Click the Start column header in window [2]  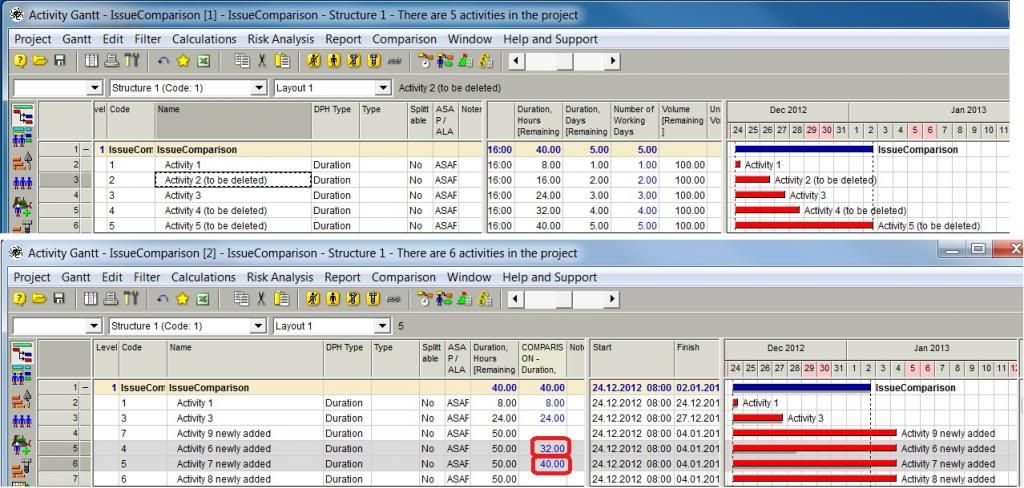pyautogui.click(x=632, y=359)
